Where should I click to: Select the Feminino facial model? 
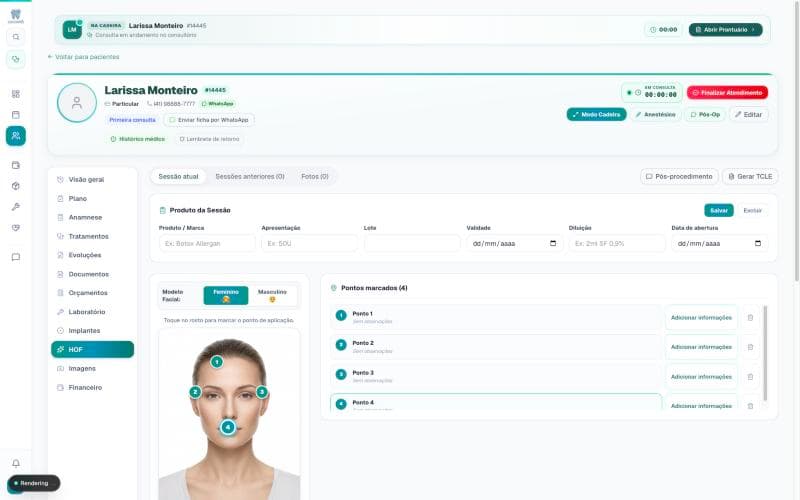226,295
